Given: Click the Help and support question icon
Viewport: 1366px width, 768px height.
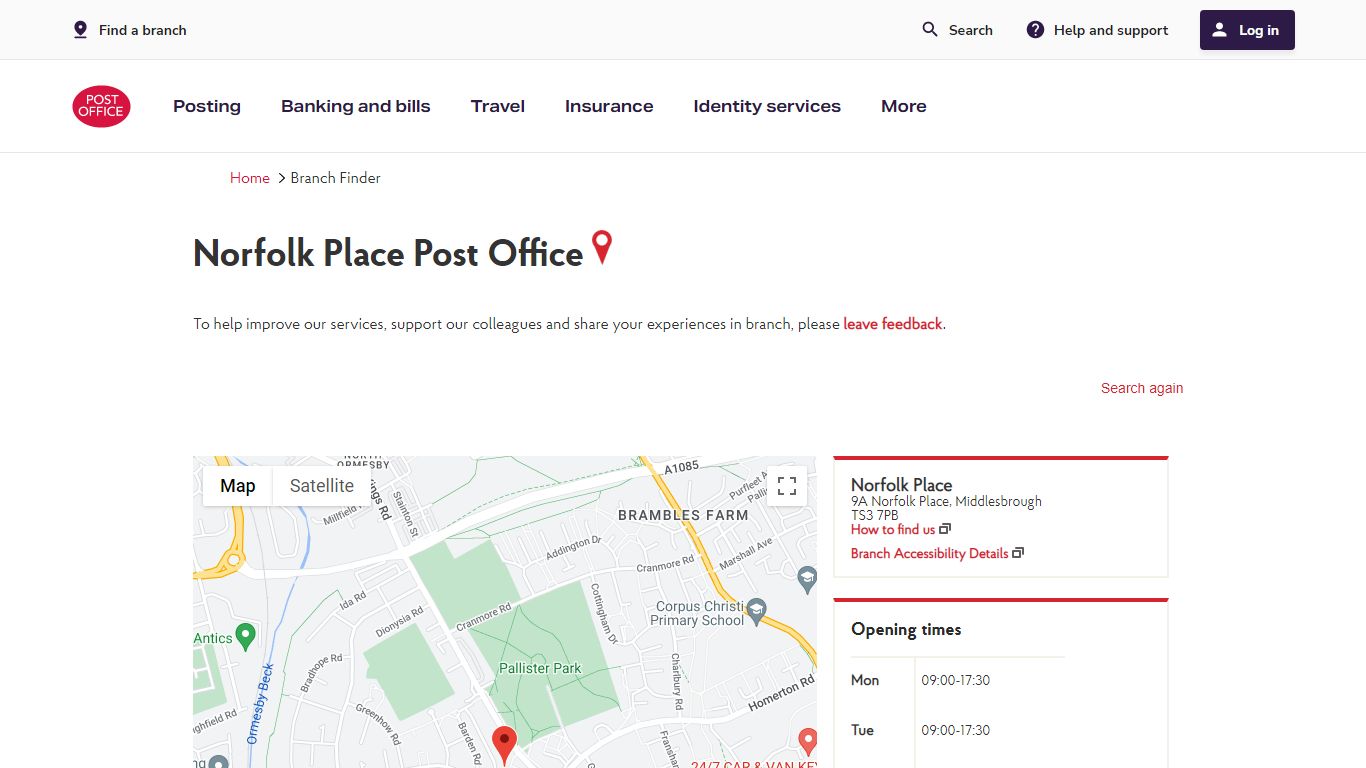Looking at the screenshot, I should (1036, 30).
